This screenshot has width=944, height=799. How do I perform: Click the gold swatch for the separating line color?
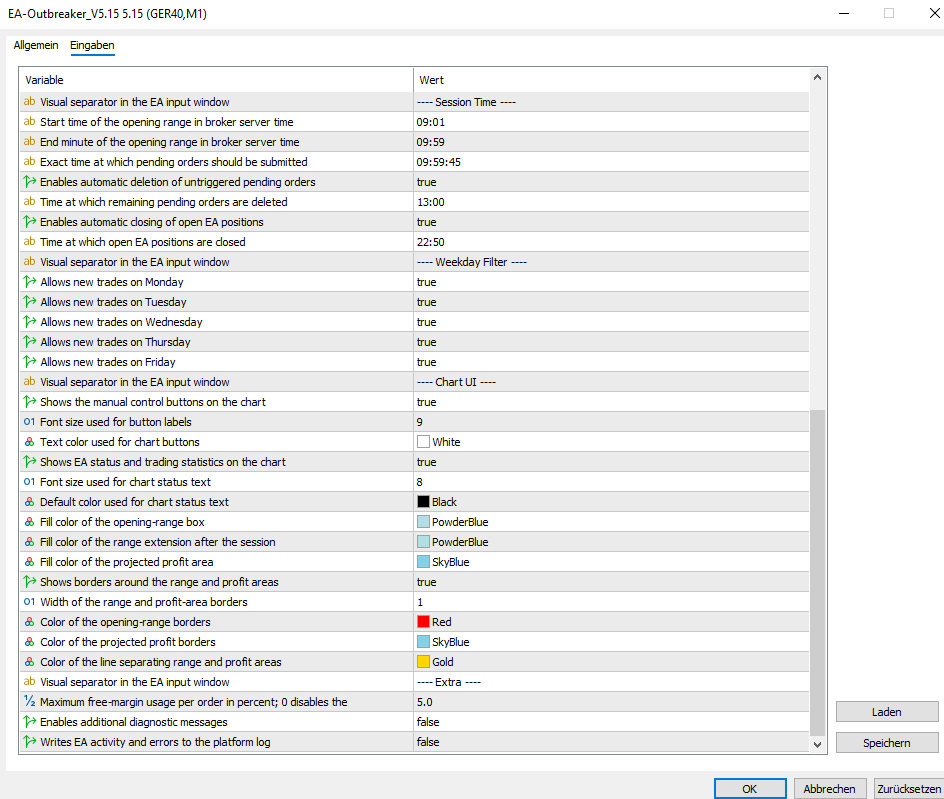pyautogui.click(x=423, y=662)
